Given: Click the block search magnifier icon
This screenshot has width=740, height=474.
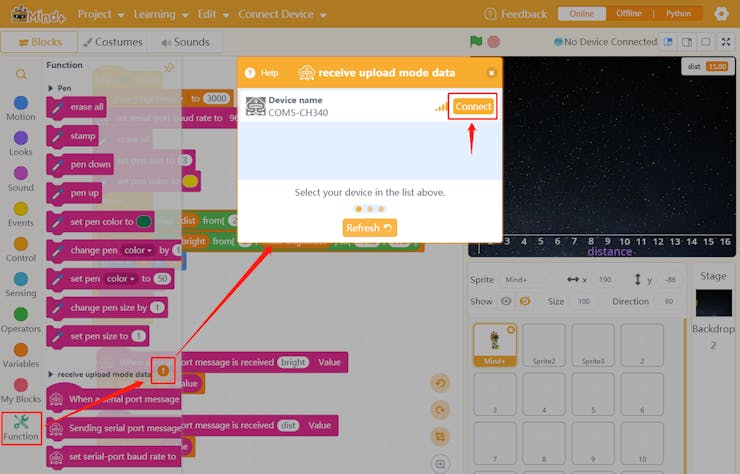Looking at the screenshot, I should click(21, 74).
